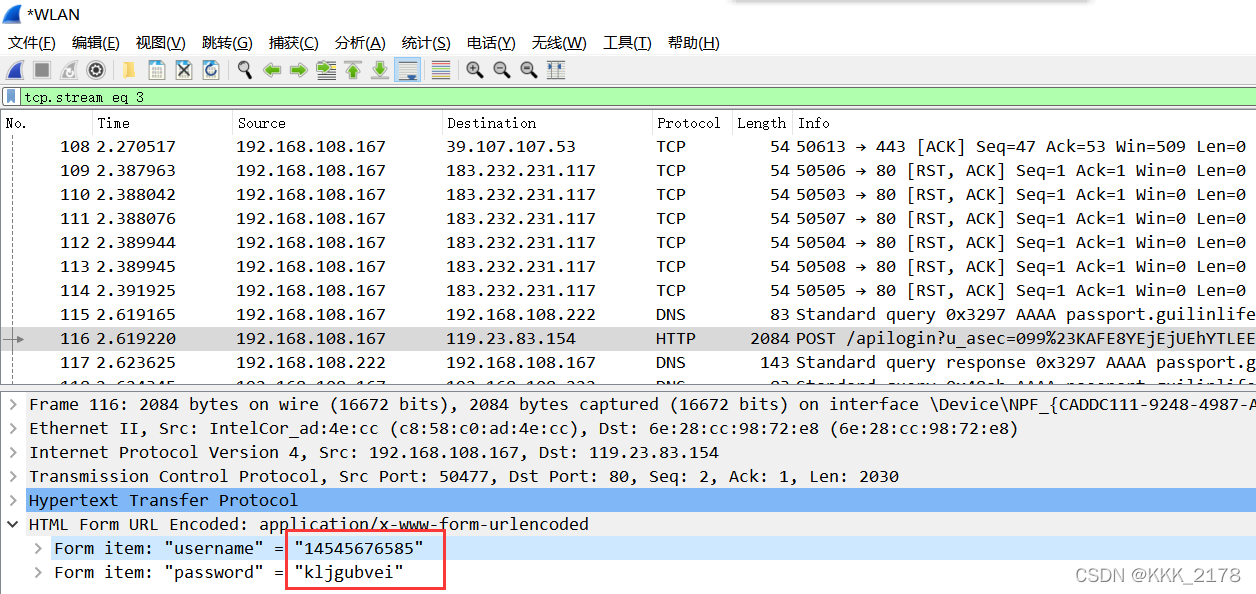Open the 工具(T) menu
1256x594 pixels.
click(627, 43)
